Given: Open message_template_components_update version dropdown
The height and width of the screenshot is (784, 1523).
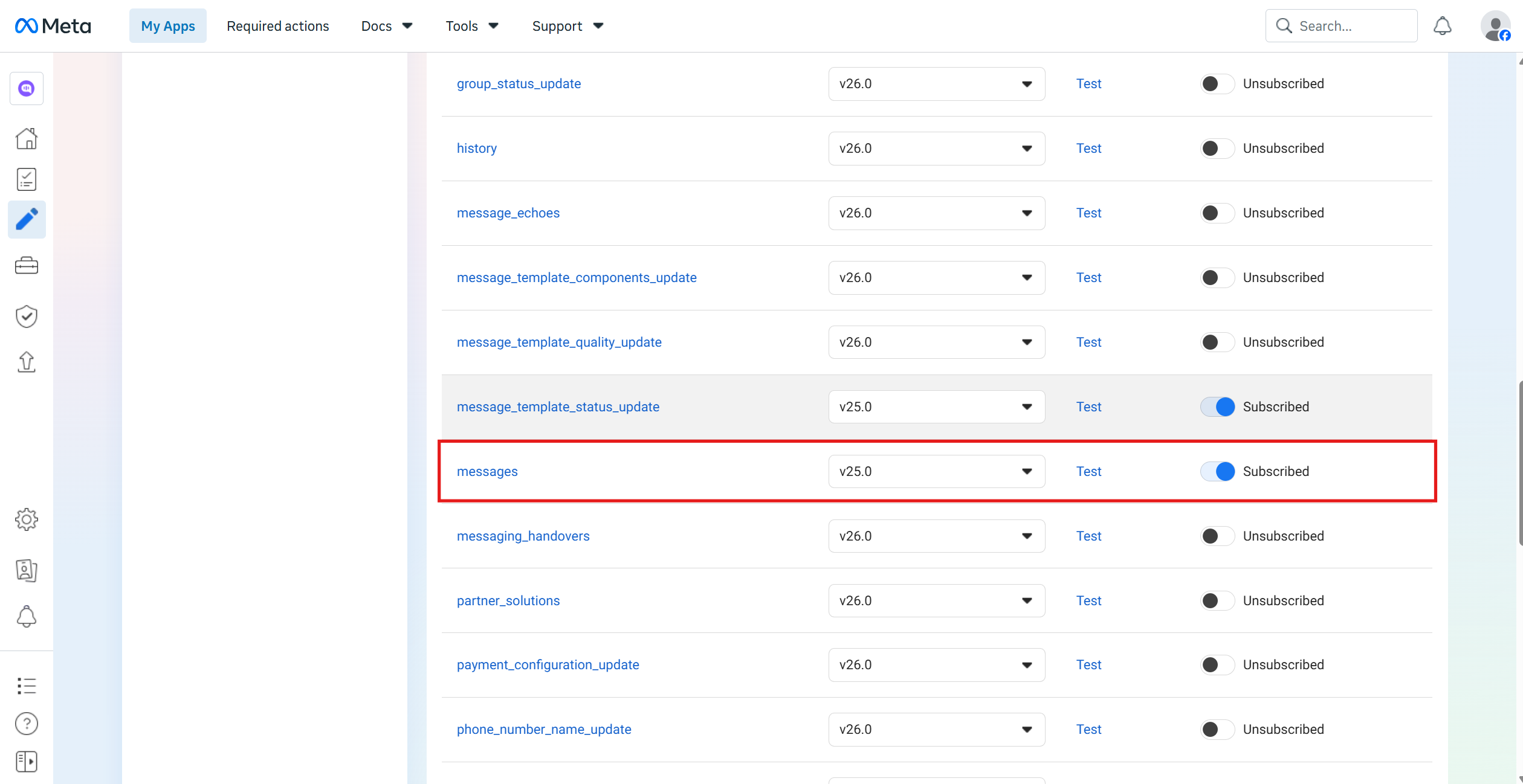Looking at the screenshot, I should 936,278.
